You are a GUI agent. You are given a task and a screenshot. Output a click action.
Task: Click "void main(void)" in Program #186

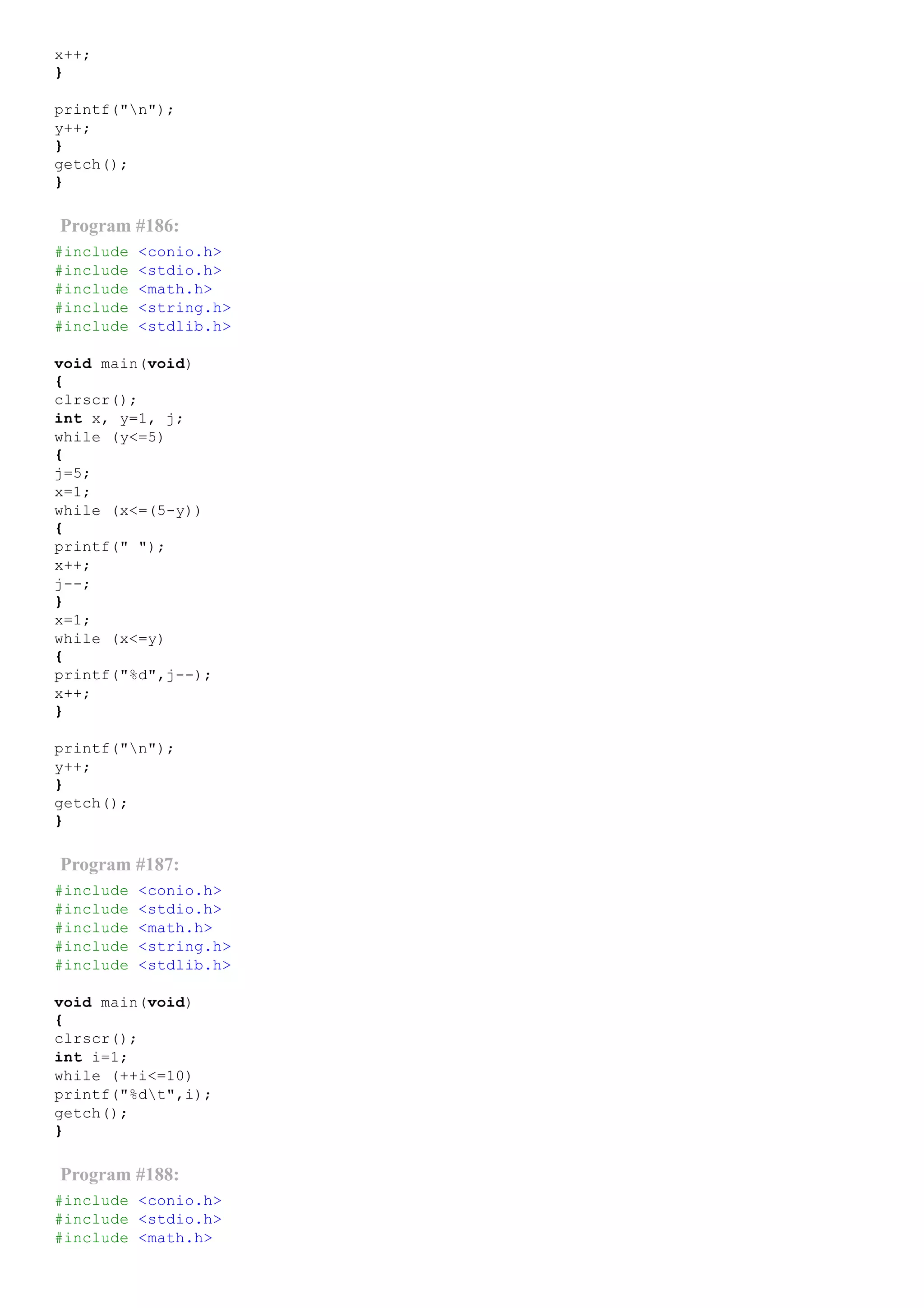point(124,364)
